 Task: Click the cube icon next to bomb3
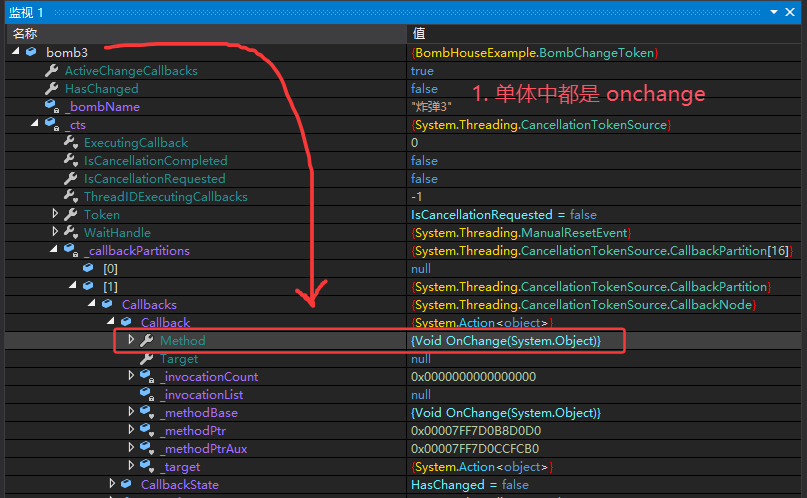click(32, 53)
